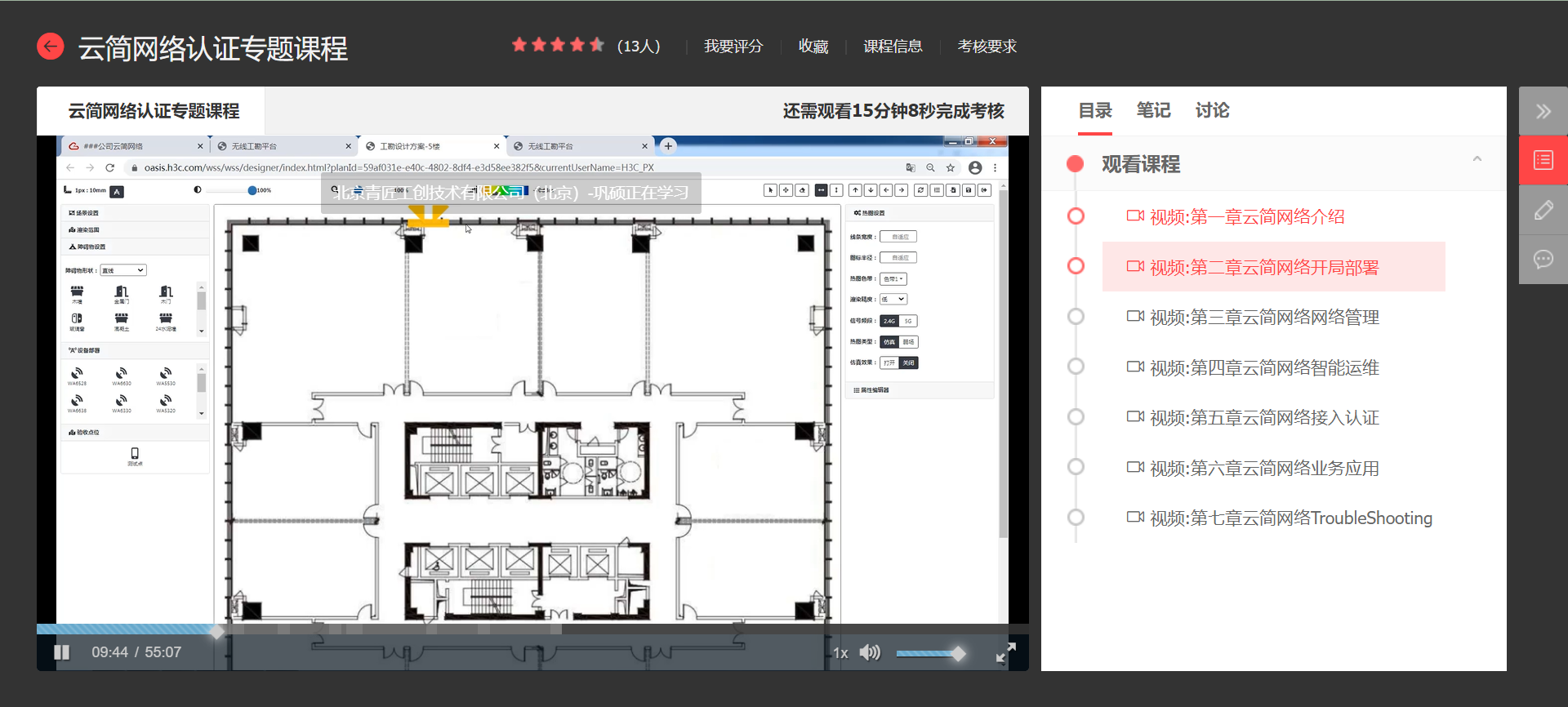
Task: Toggle the 验收点位 panel header
Action: 135,433
